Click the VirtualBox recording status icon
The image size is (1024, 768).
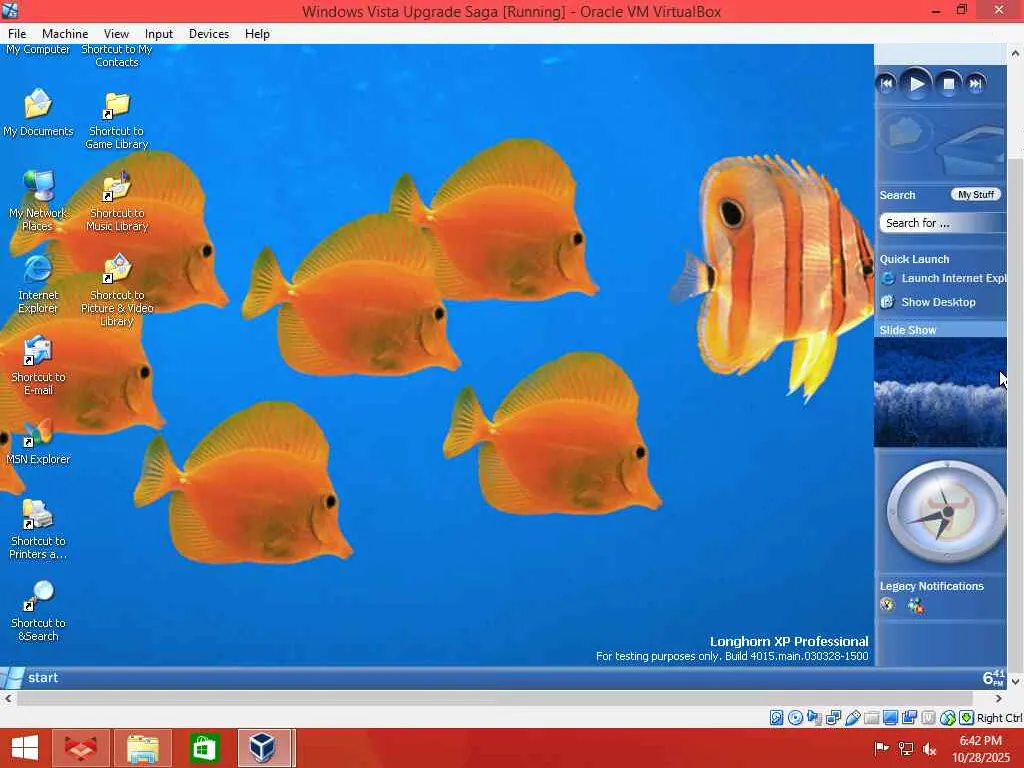[909, 718]
